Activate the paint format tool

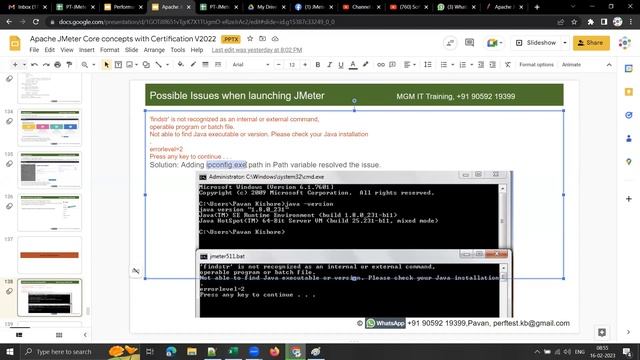[x=69, y=64]
